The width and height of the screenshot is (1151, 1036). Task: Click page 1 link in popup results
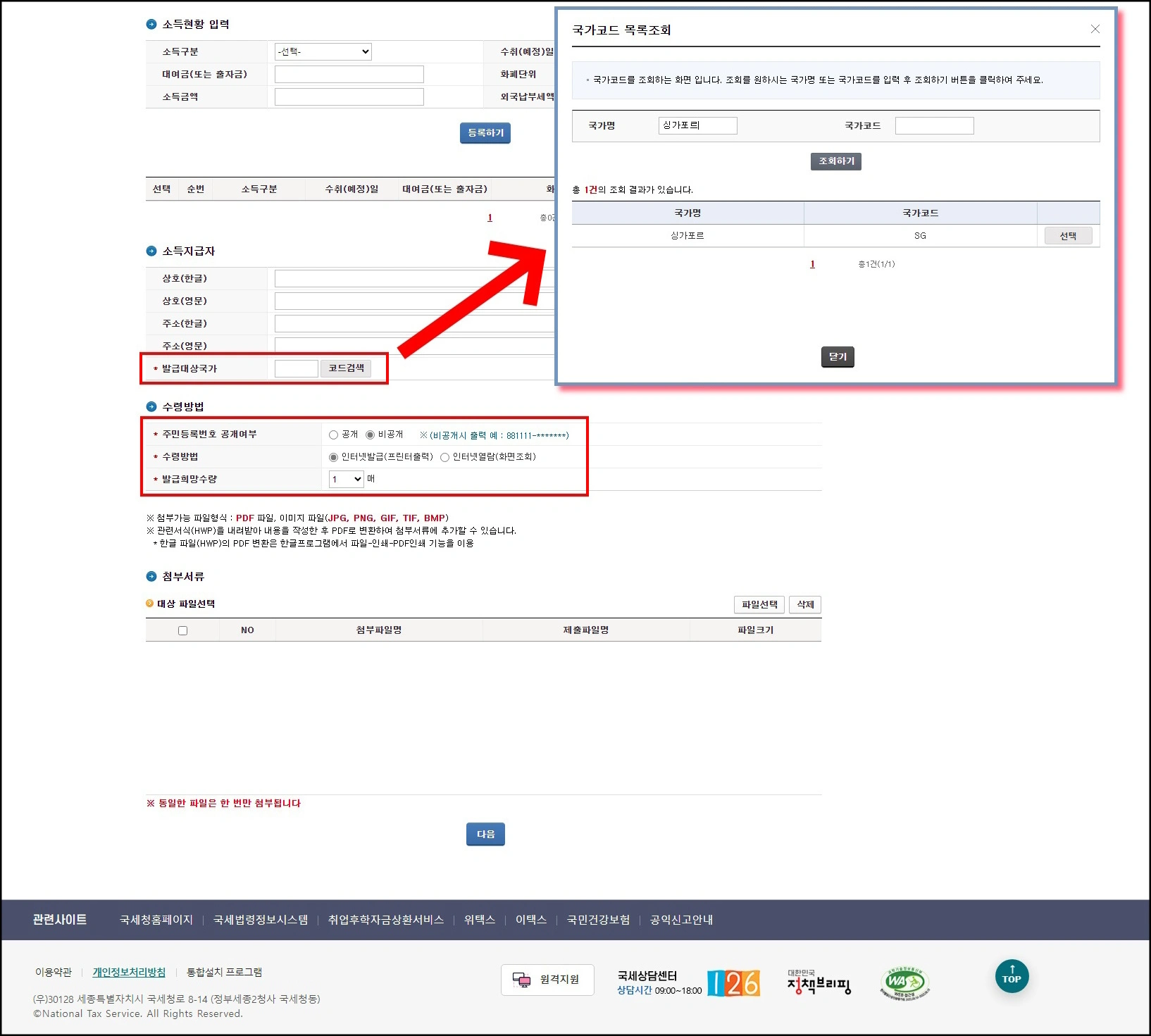click(812, 264)
